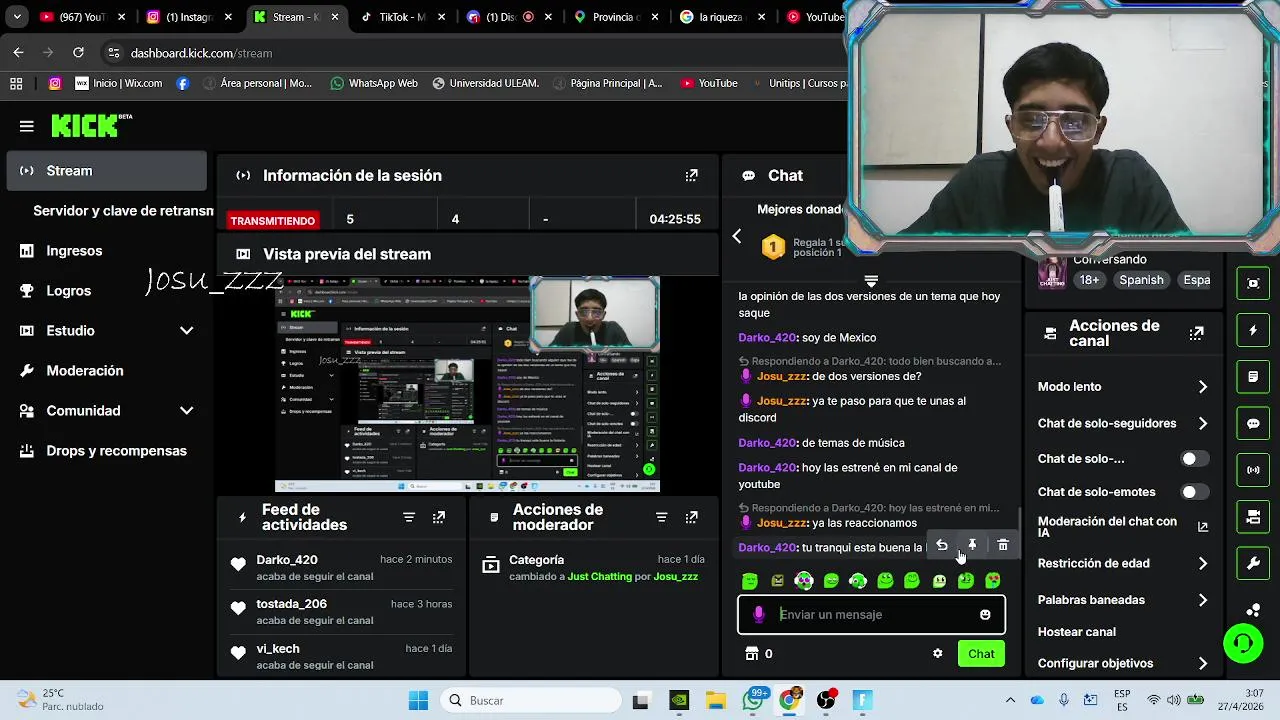This screenshot has height=720, width=1280.
Task: Select the wrench icon in right toolbar
Action: click(1253, 563)
